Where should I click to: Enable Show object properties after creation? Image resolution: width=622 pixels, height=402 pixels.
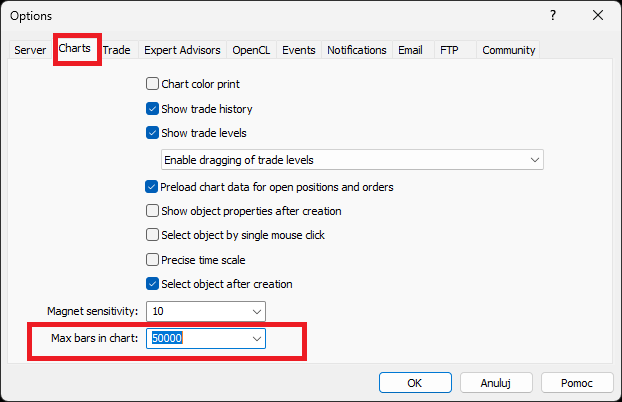click(x=153, y=211)
